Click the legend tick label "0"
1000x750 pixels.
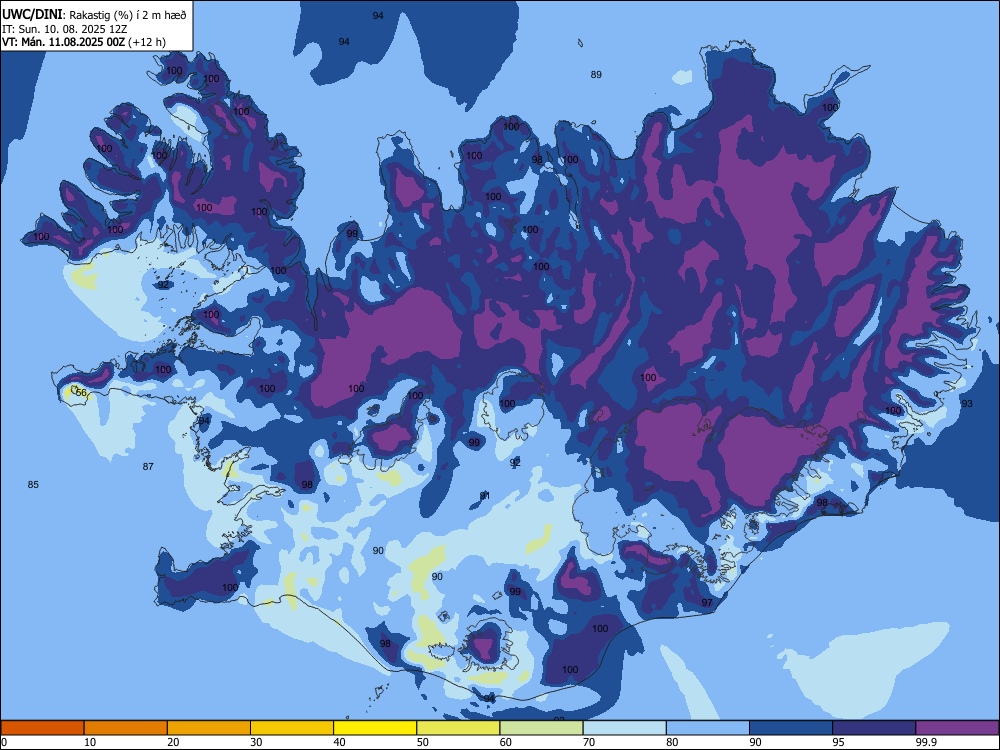4,742
